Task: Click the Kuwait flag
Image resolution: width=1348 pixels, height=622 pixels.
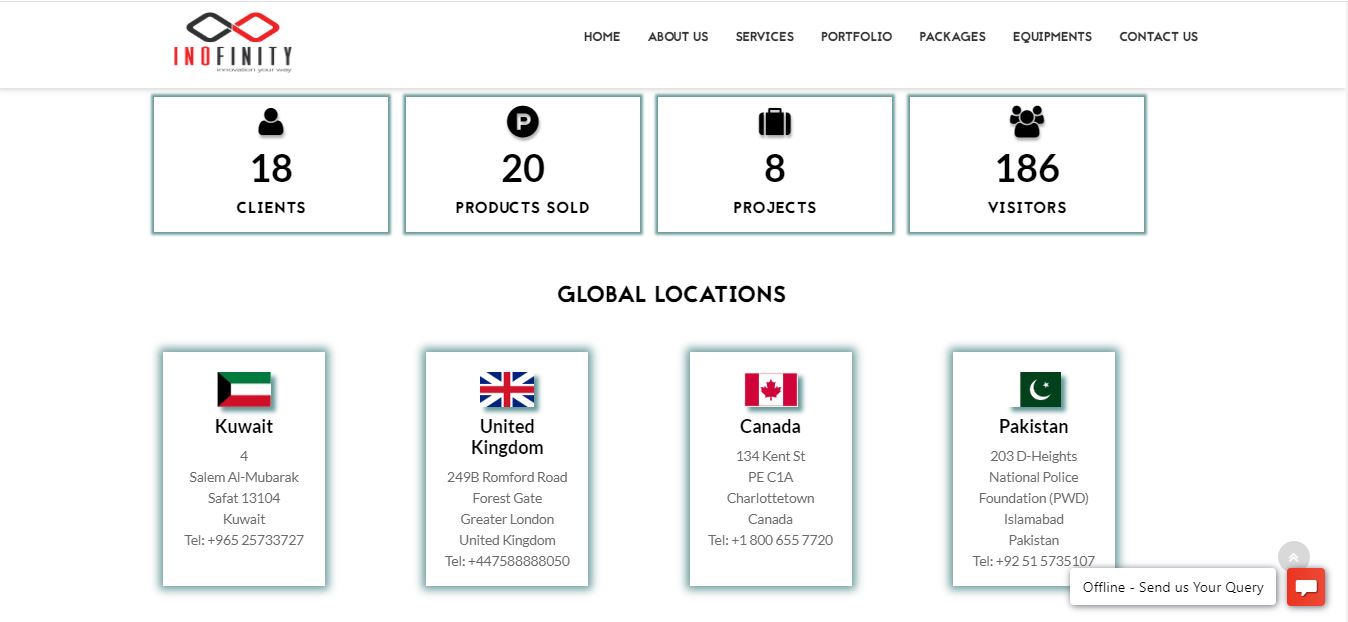Action: [x=244, y=389]
